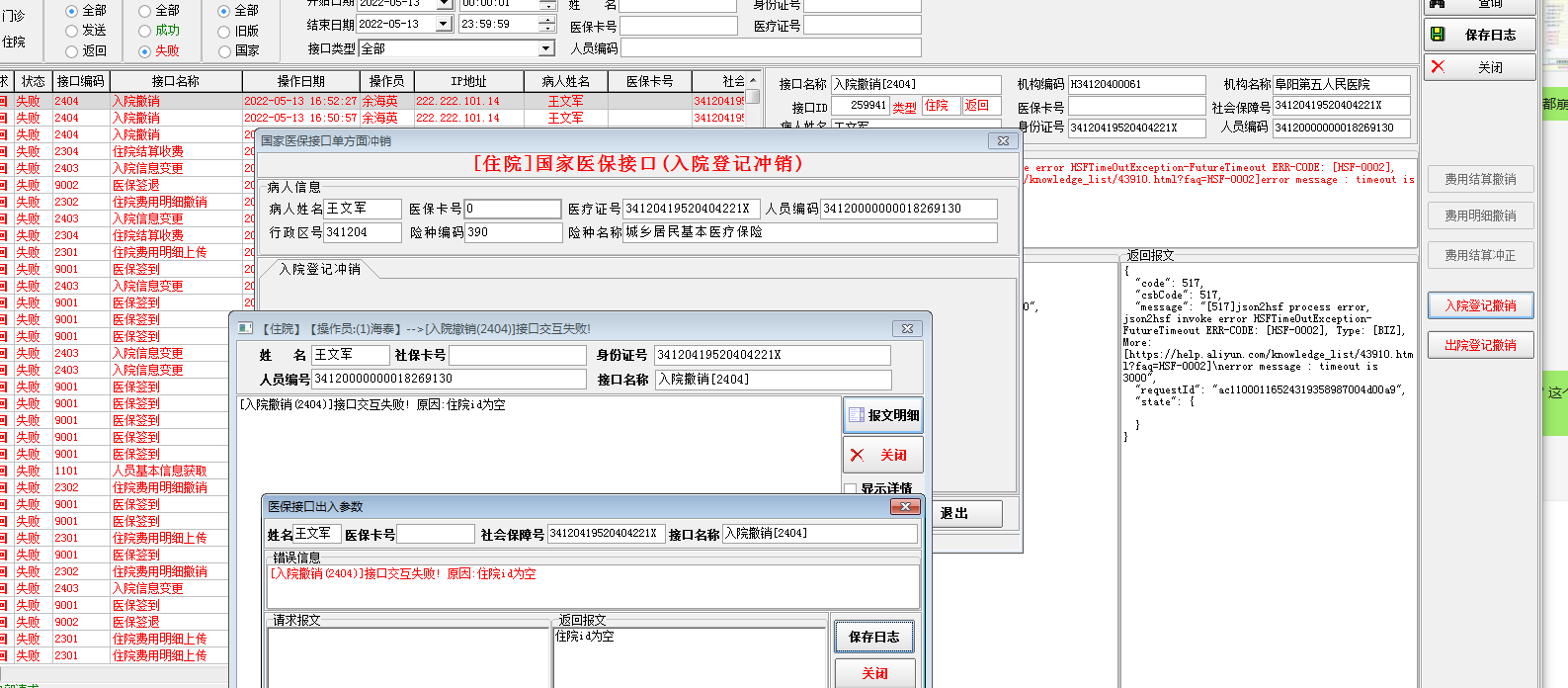Switch to the 入院登记冲销 tab

[x=319, y=269]
